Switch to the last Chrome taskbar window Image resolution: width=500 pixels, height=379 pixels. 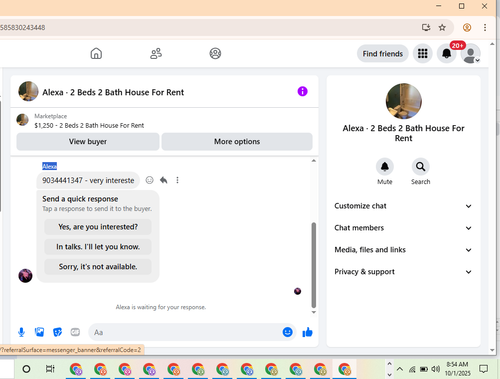point(344,369)
